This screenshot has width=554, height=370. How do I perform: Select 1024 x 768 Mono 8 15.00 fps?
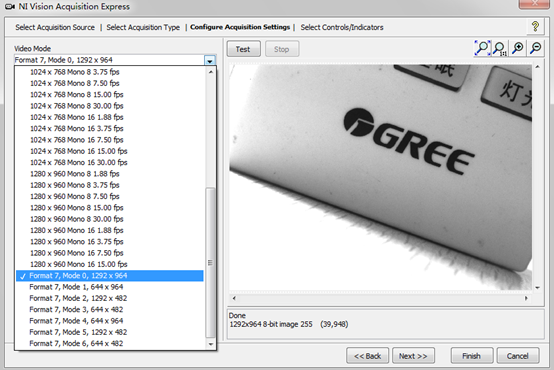110,95
